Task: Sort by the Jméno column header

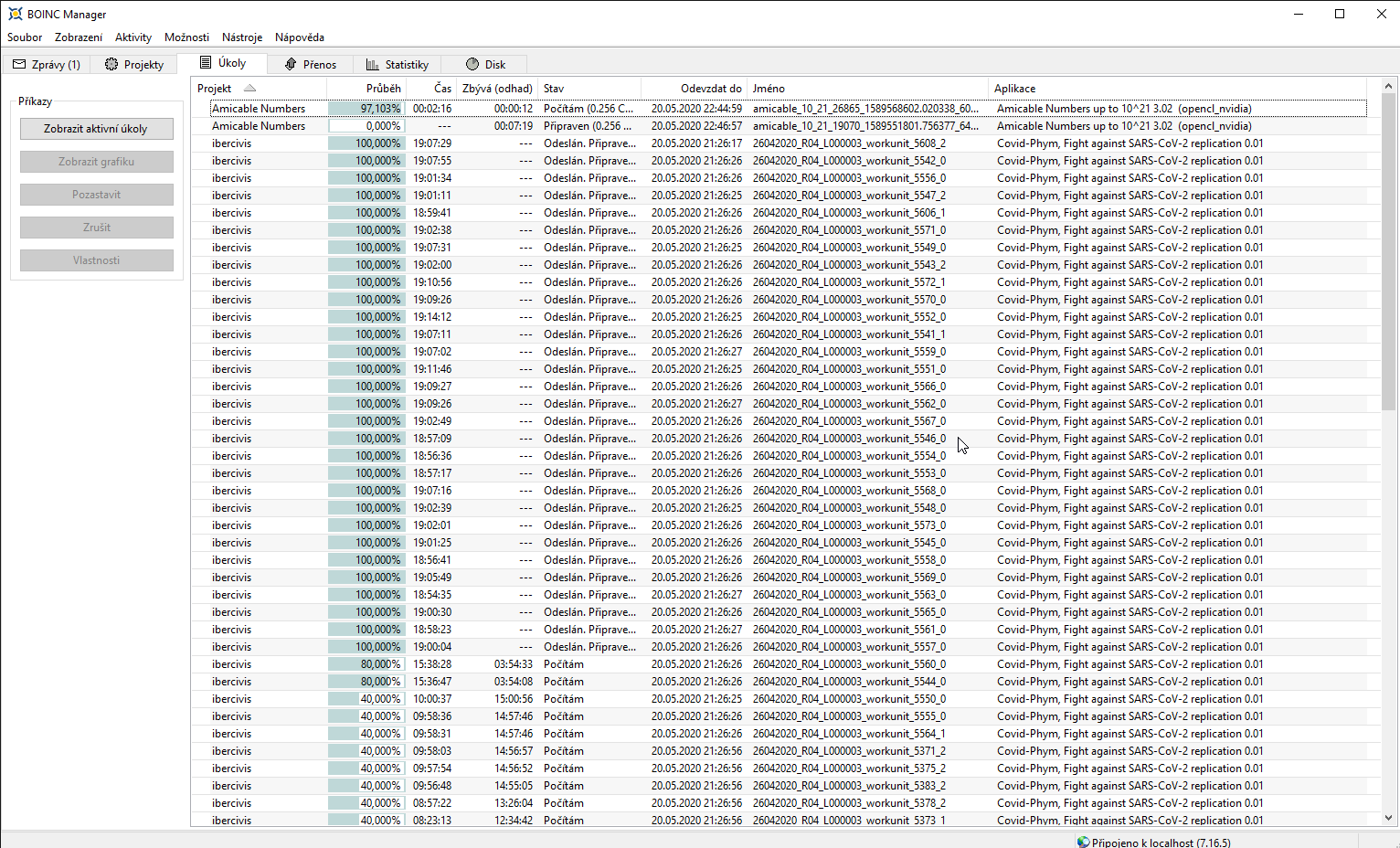Action: tap(867, 89)
